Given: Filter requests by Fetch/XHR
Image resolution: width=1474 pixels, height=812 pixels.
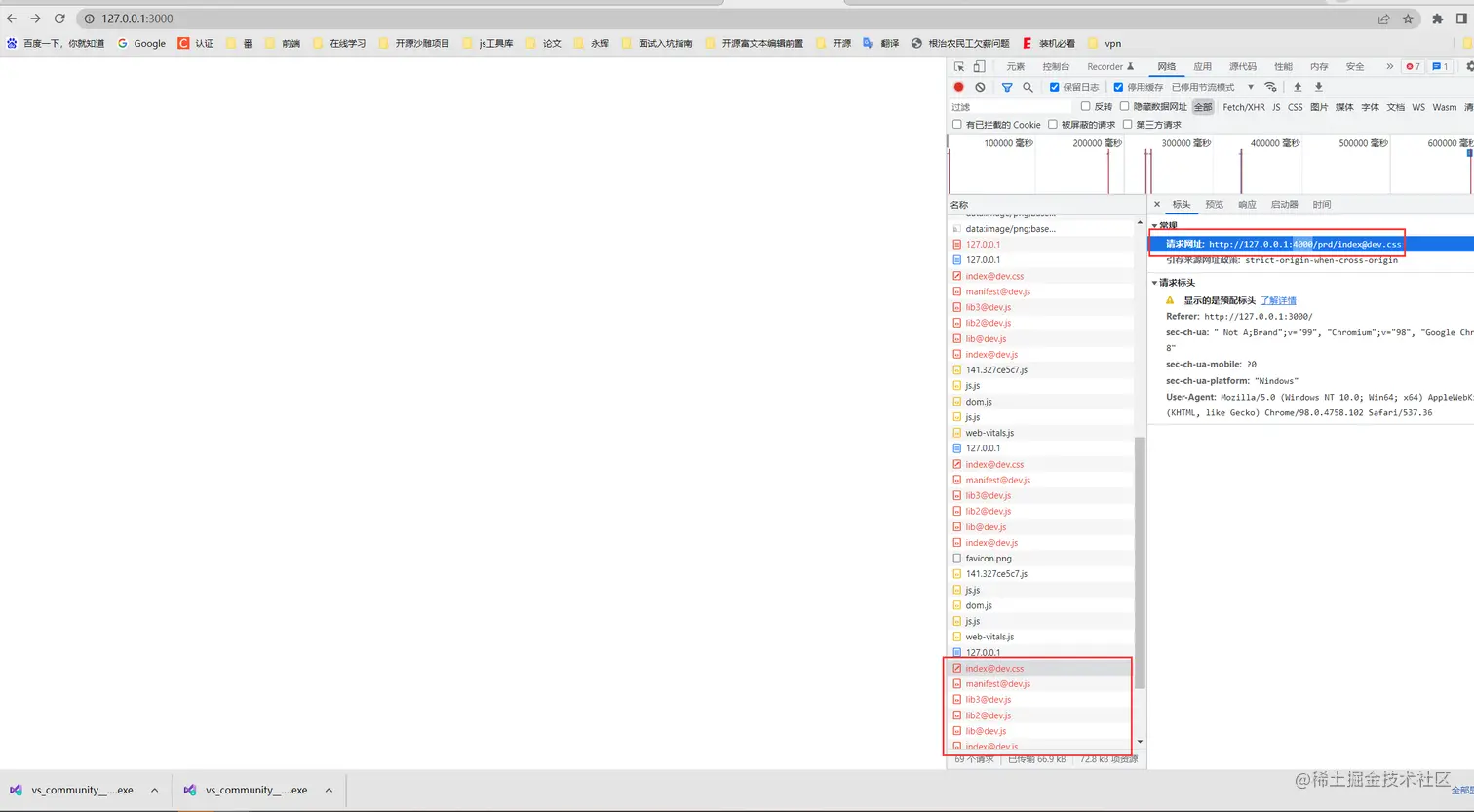Looking at the screenshot, I should (x=1244, y=107).
